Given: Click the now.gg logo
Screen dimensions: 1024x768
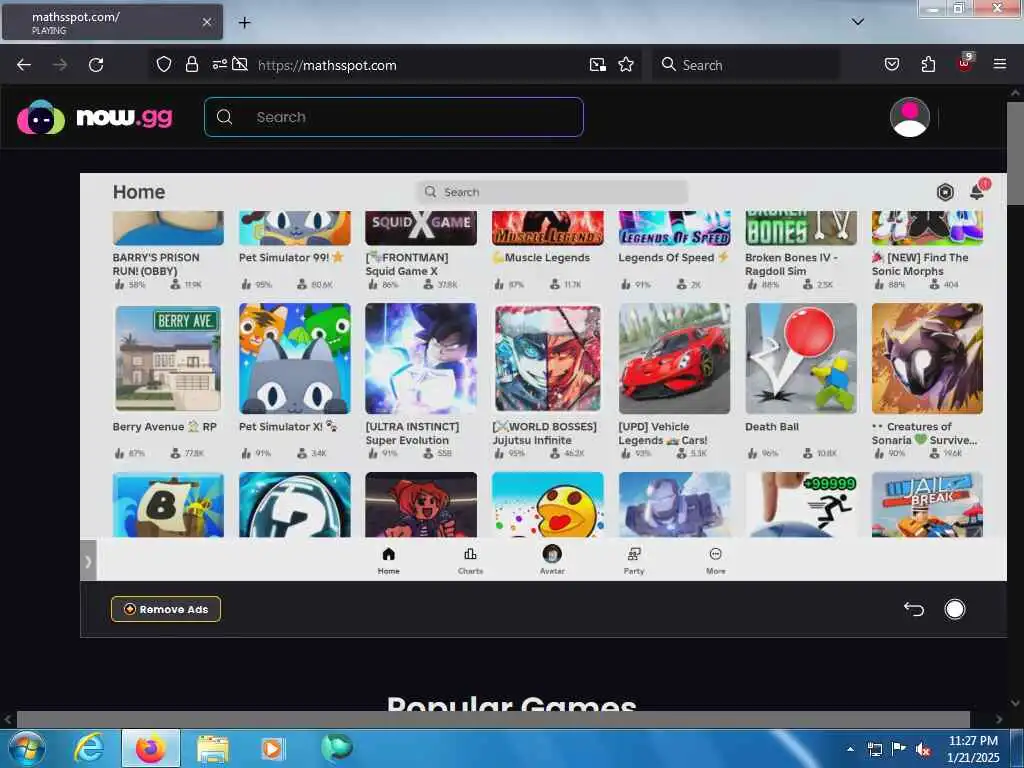Looking at the screenshot, I should pyautogui.click(x=95, y=118).
